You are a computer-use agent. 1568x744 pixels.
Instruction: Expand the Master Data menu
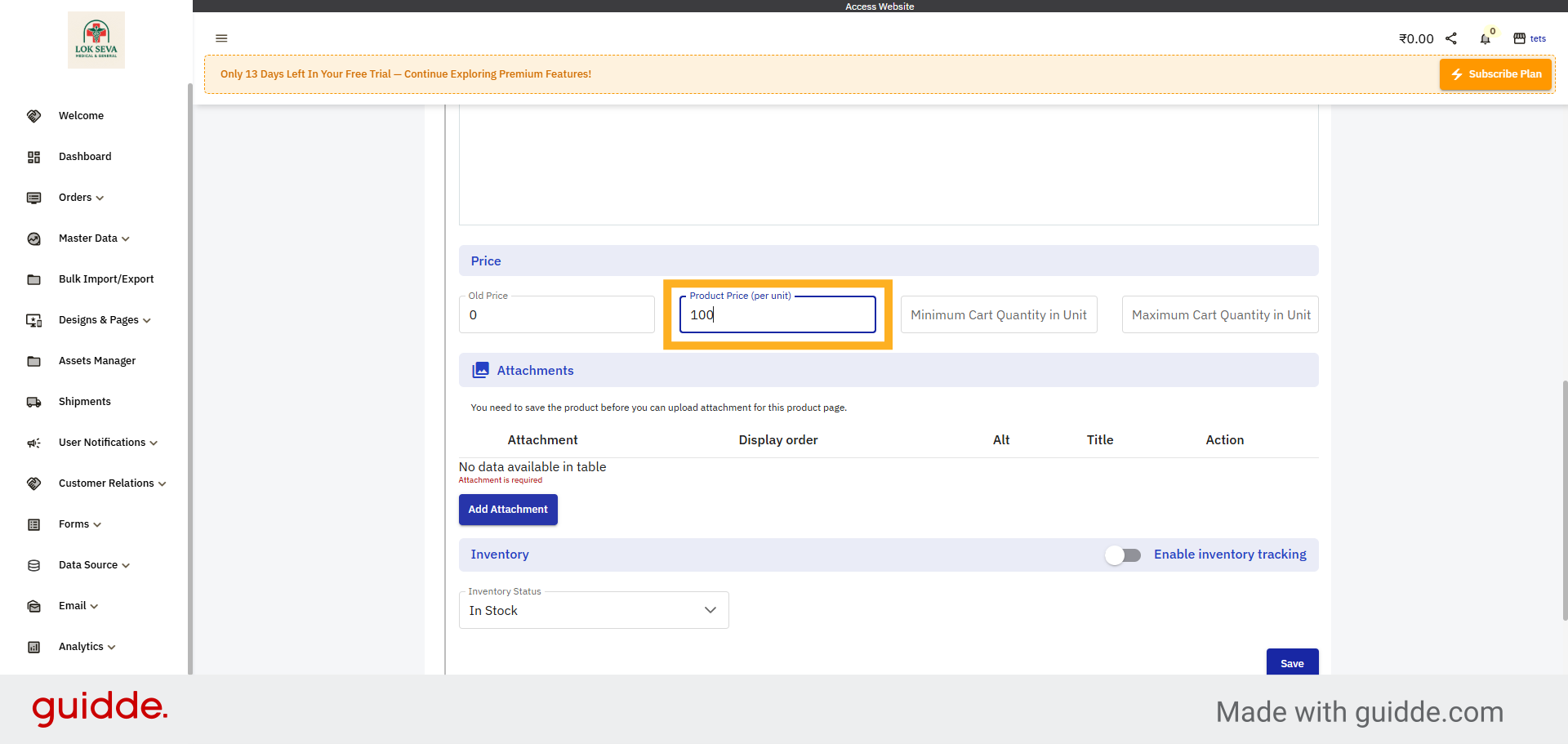tap(94, 238)
